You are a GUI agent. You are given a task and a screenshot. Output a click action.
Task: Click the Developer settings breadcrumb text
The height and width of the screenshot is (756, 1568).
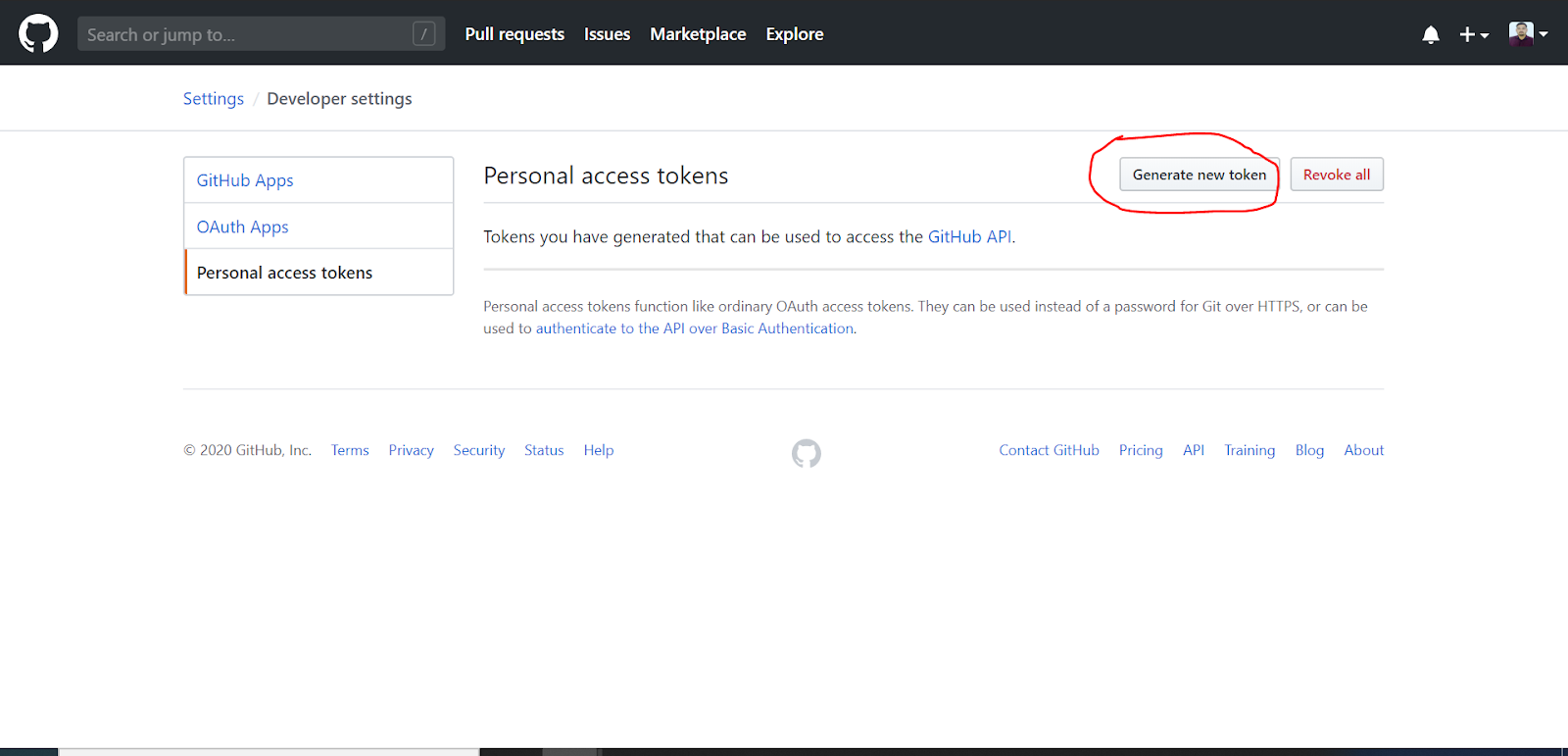click(x=339, y=99)
